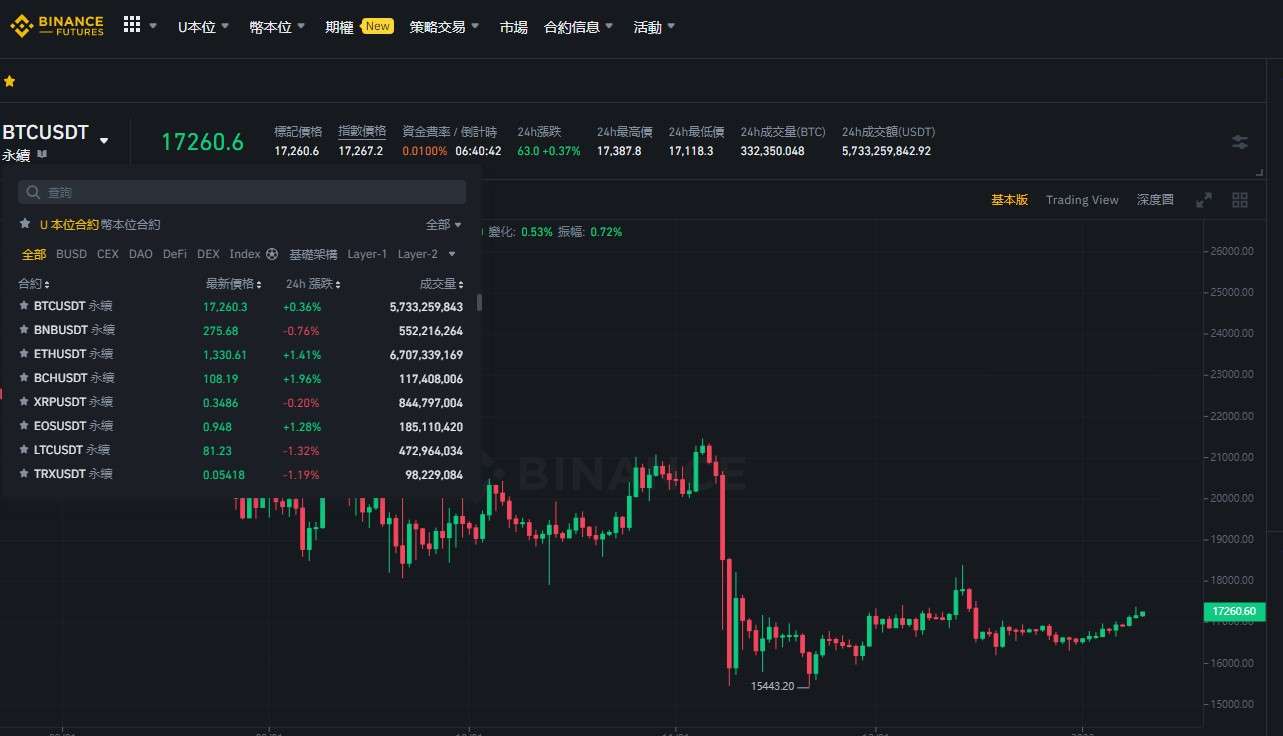The height and width of the screenshot is (736, 1283).
Task: Click the search magnifier icon in contract panel
Action: tap(34, 192)
